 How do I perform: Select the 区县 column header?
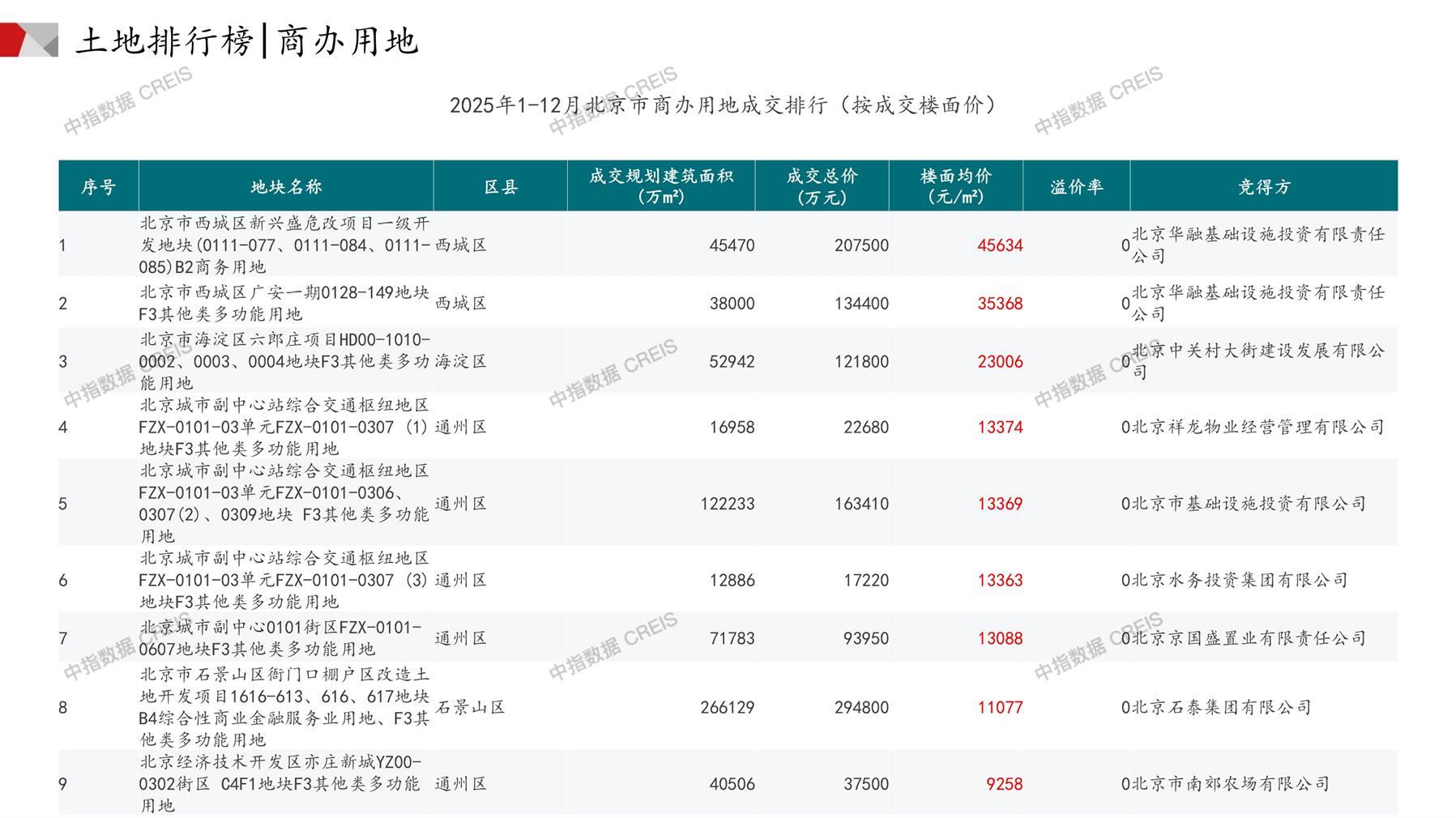(500, 187)
